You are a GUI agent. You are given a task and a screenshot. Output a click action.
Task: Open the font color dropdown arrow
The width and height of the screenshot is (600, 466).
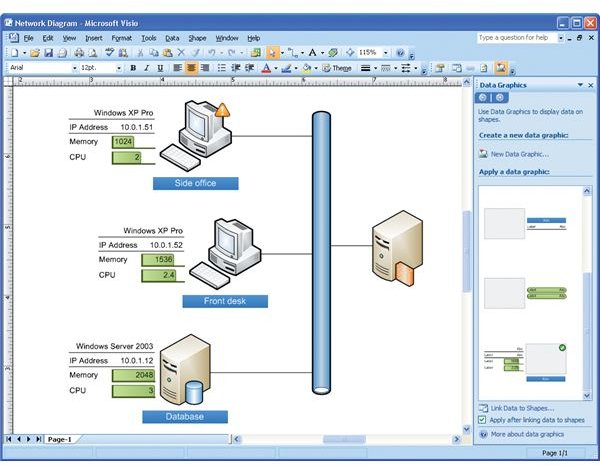[x=276, y=68]
